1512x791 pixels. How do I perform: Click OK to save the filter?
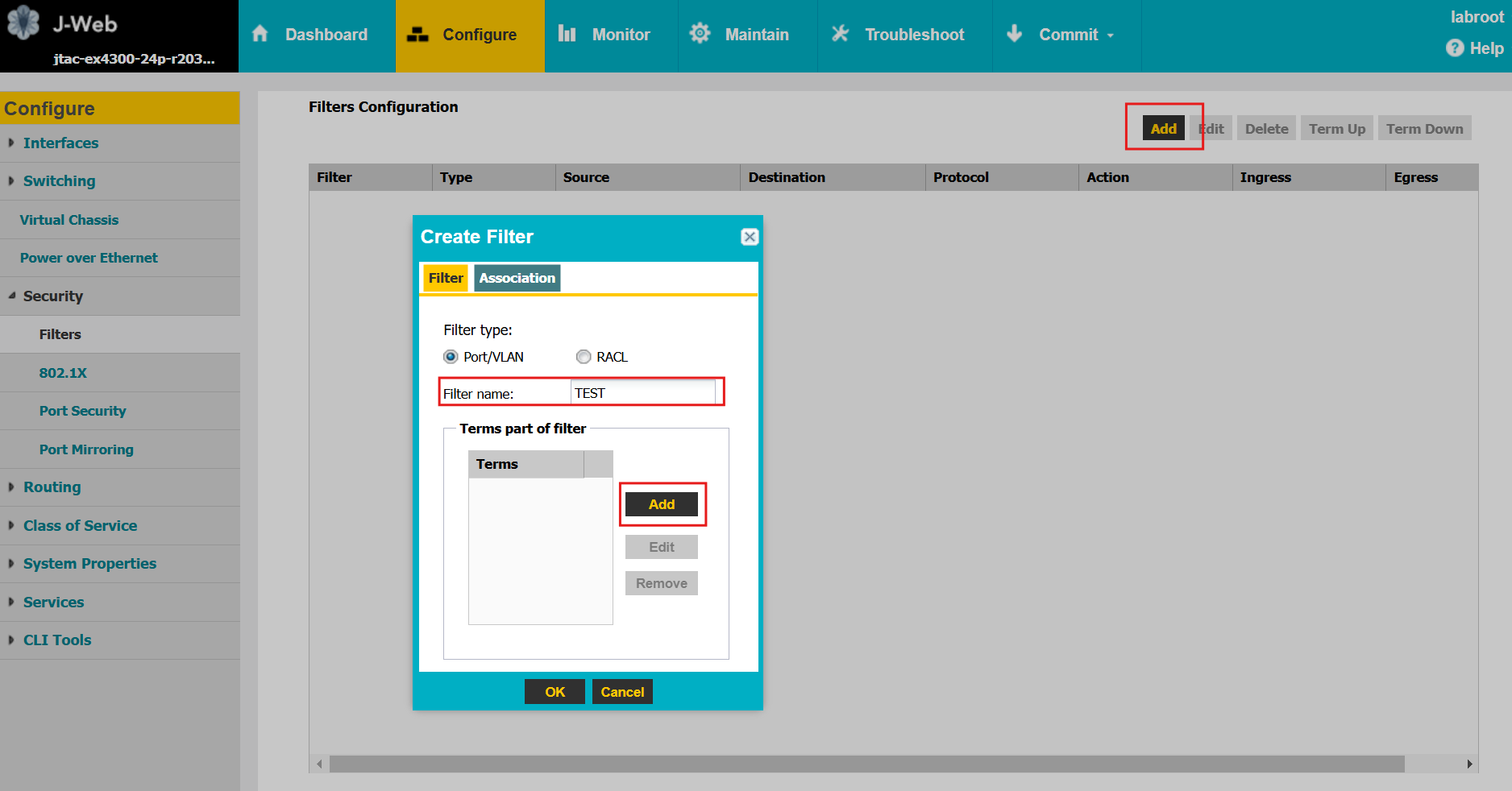tap(555, 691)
